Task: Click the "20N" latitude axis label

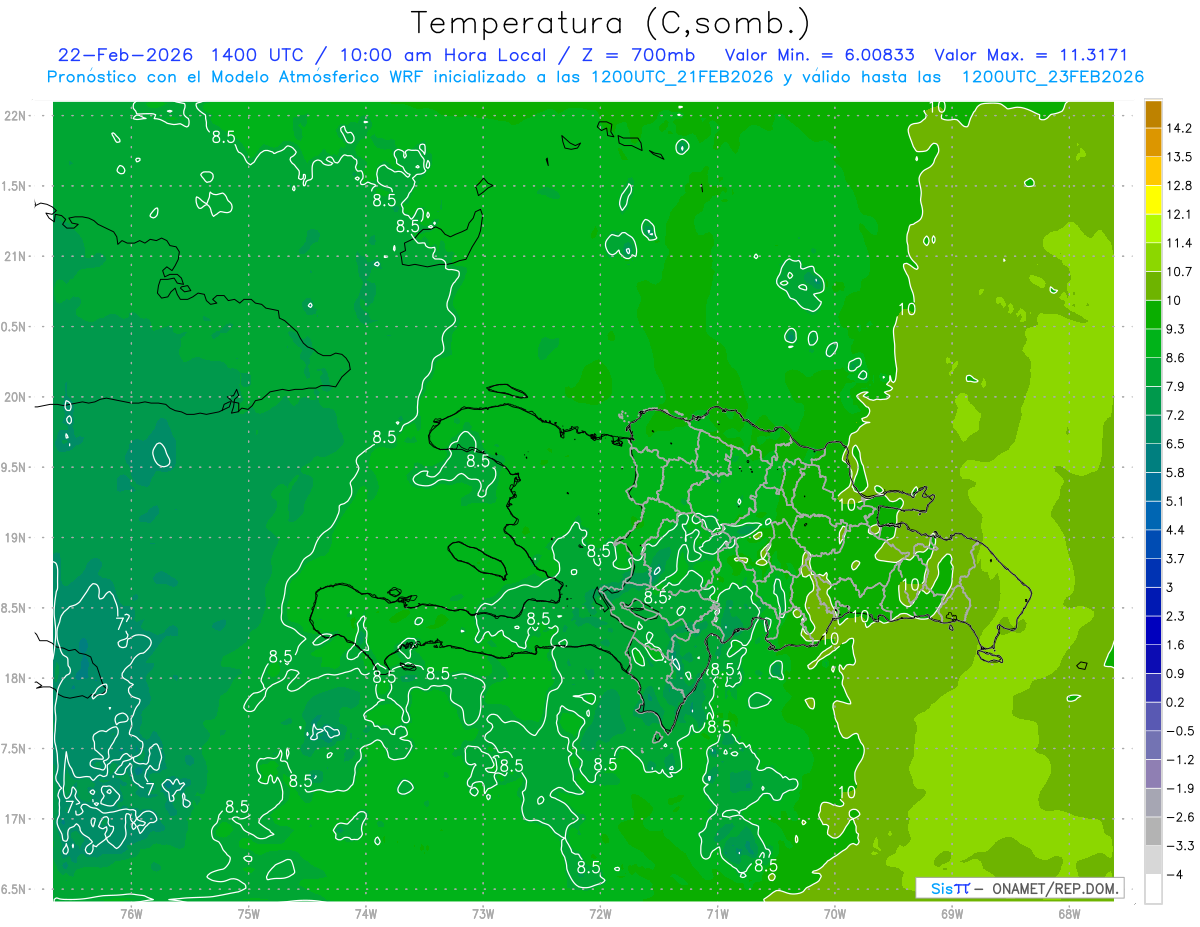Action: pos(14,397)
